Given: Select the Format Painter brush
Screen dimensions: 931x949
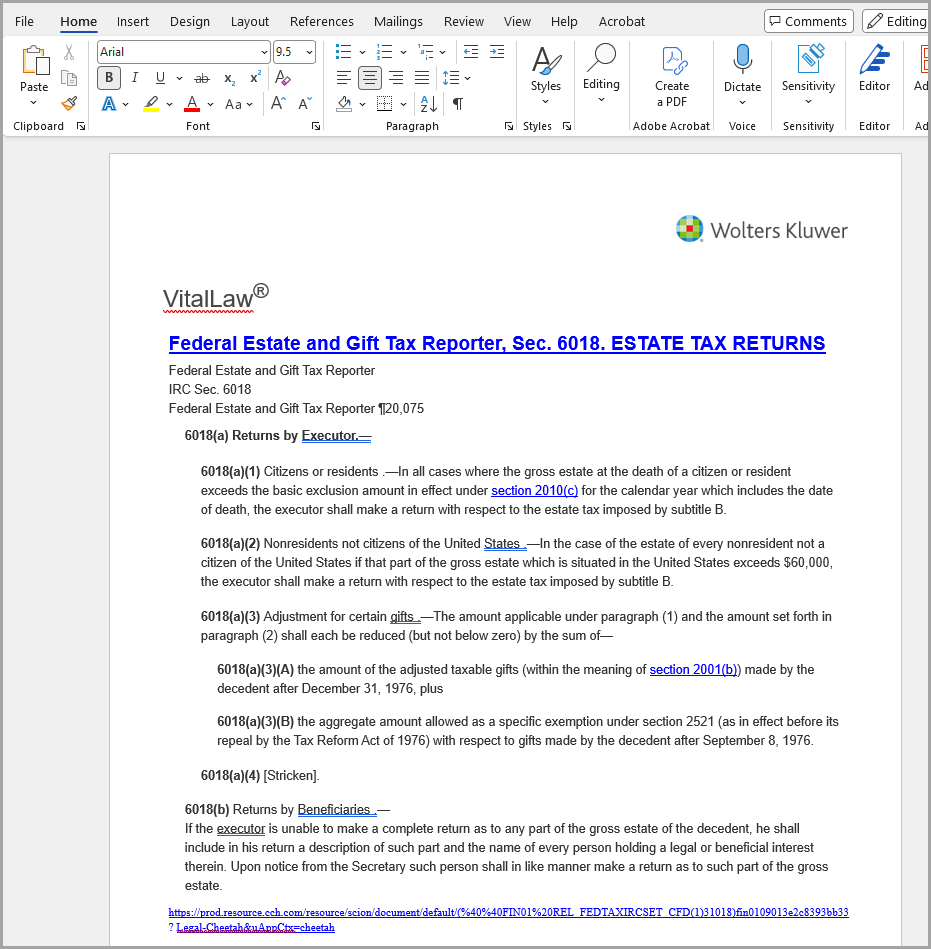Looking at the screenshot, I should [x=69, y=103].
